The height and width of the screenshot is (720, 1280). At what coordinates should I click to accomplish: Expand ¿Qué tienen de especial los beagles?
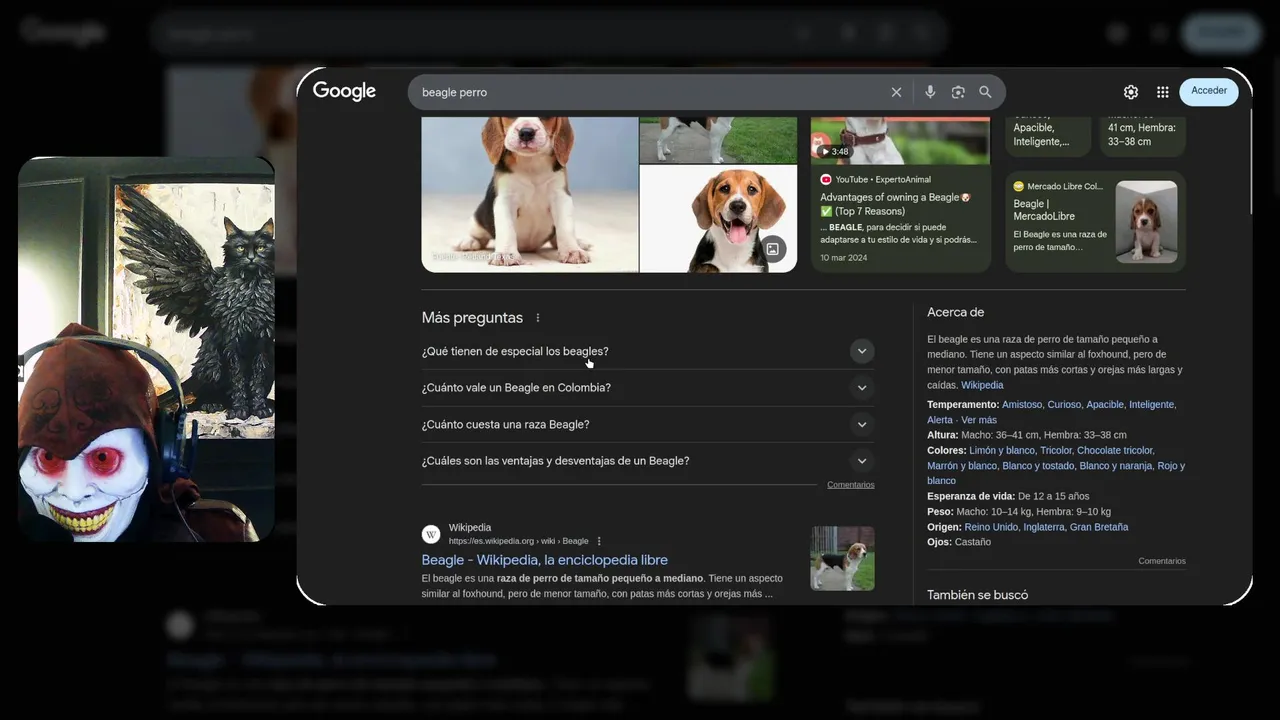coord(648,352)
